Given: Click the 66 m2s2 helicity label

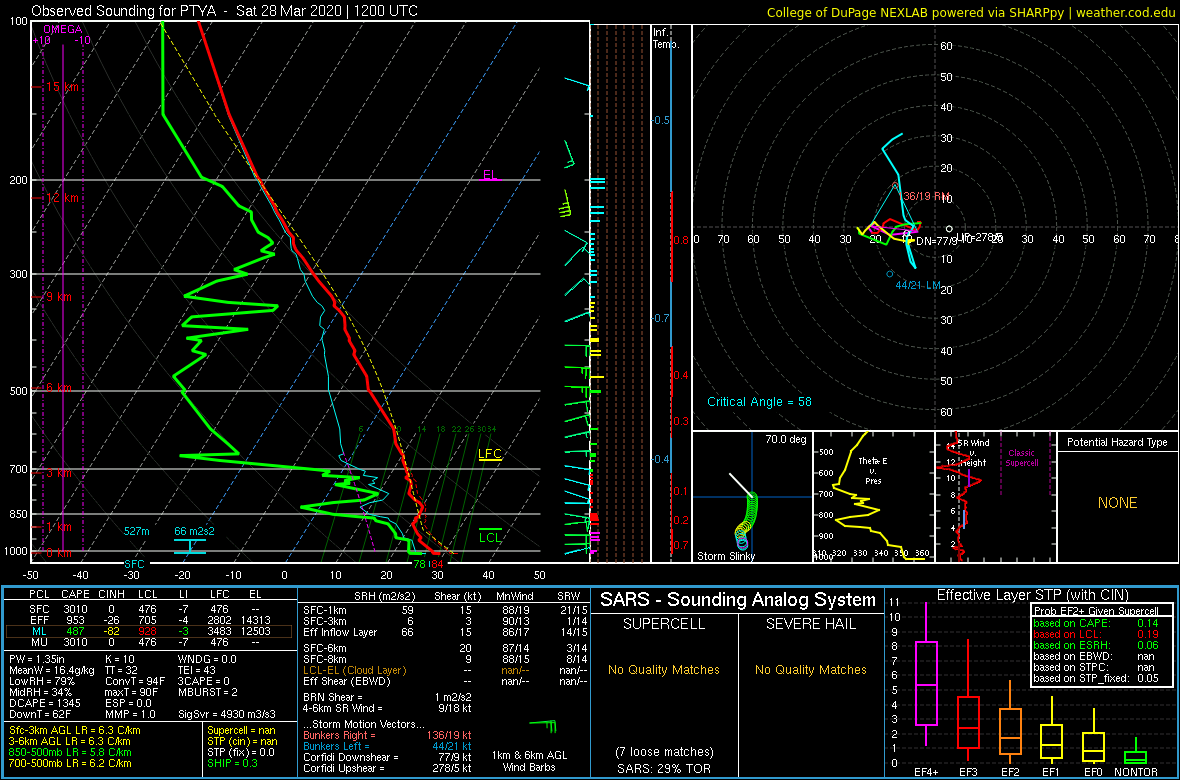Looking at the screenshot, I should point(195,532).
